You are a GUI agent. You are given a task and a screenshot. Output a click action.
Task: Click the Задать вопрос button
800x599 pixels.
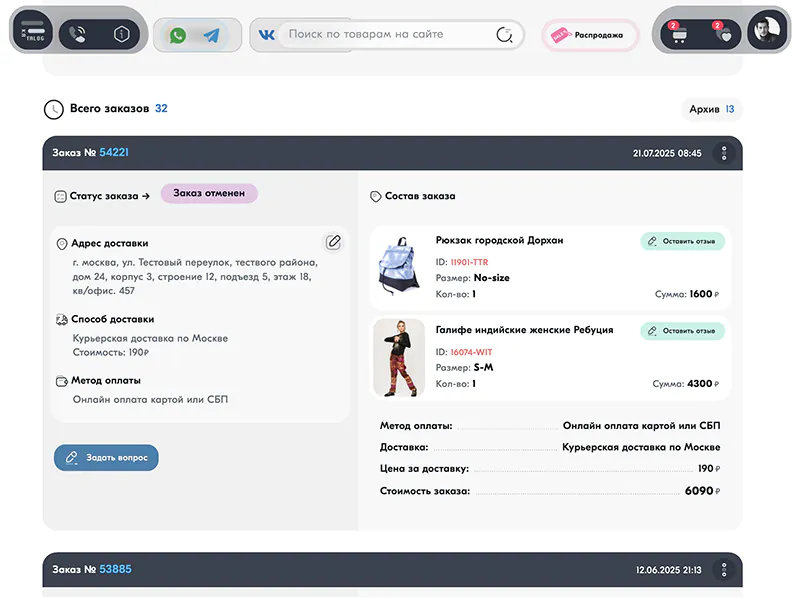click(106, 457)
